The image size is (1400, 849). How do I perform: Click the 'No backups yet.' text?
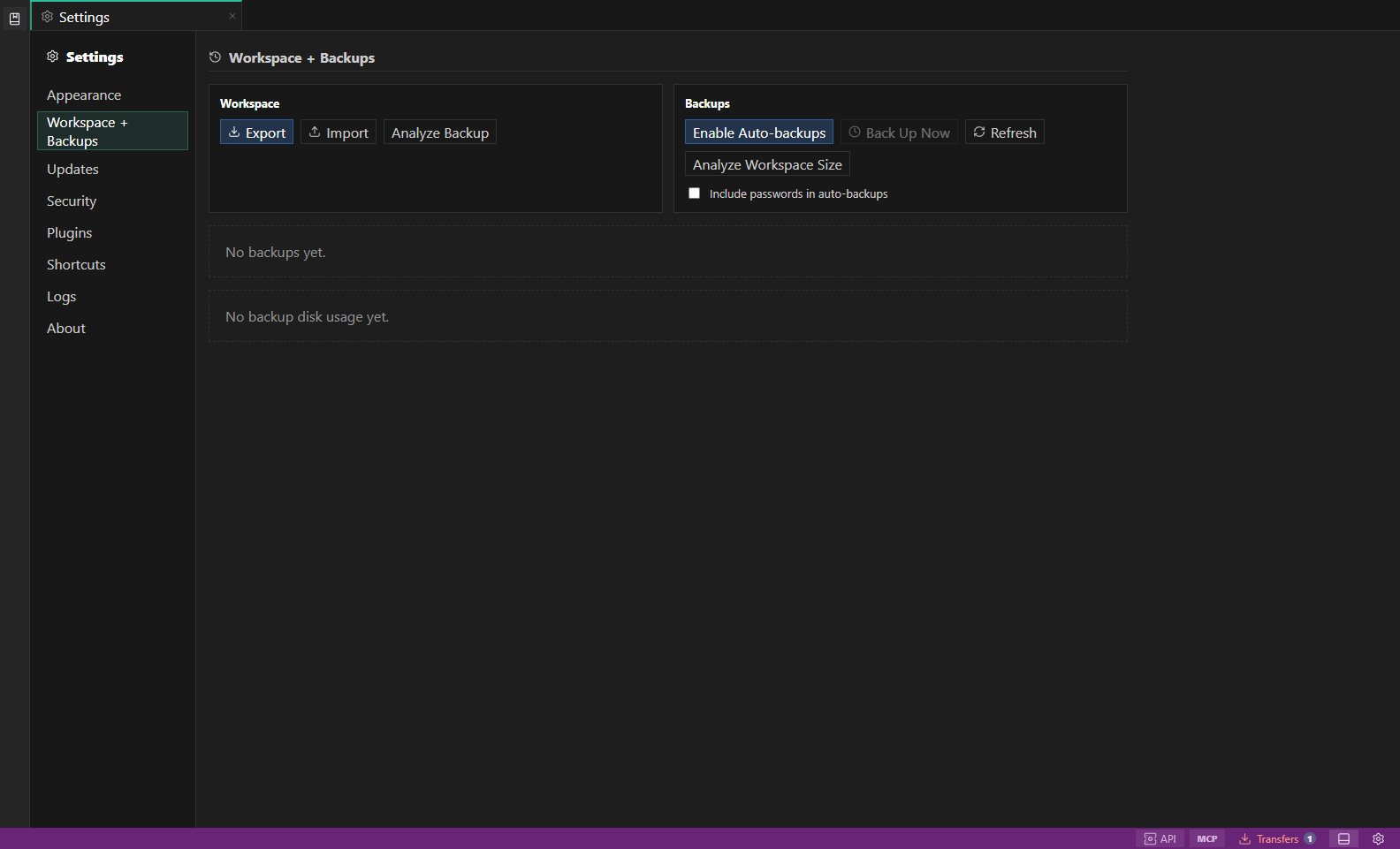pos(276,253)
